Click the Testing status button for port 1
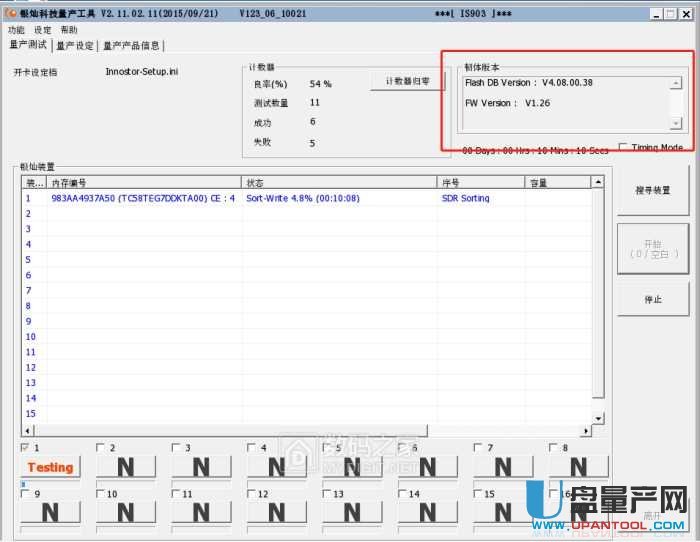The width and height of the screenshot is (700, 542). point(50,467)
